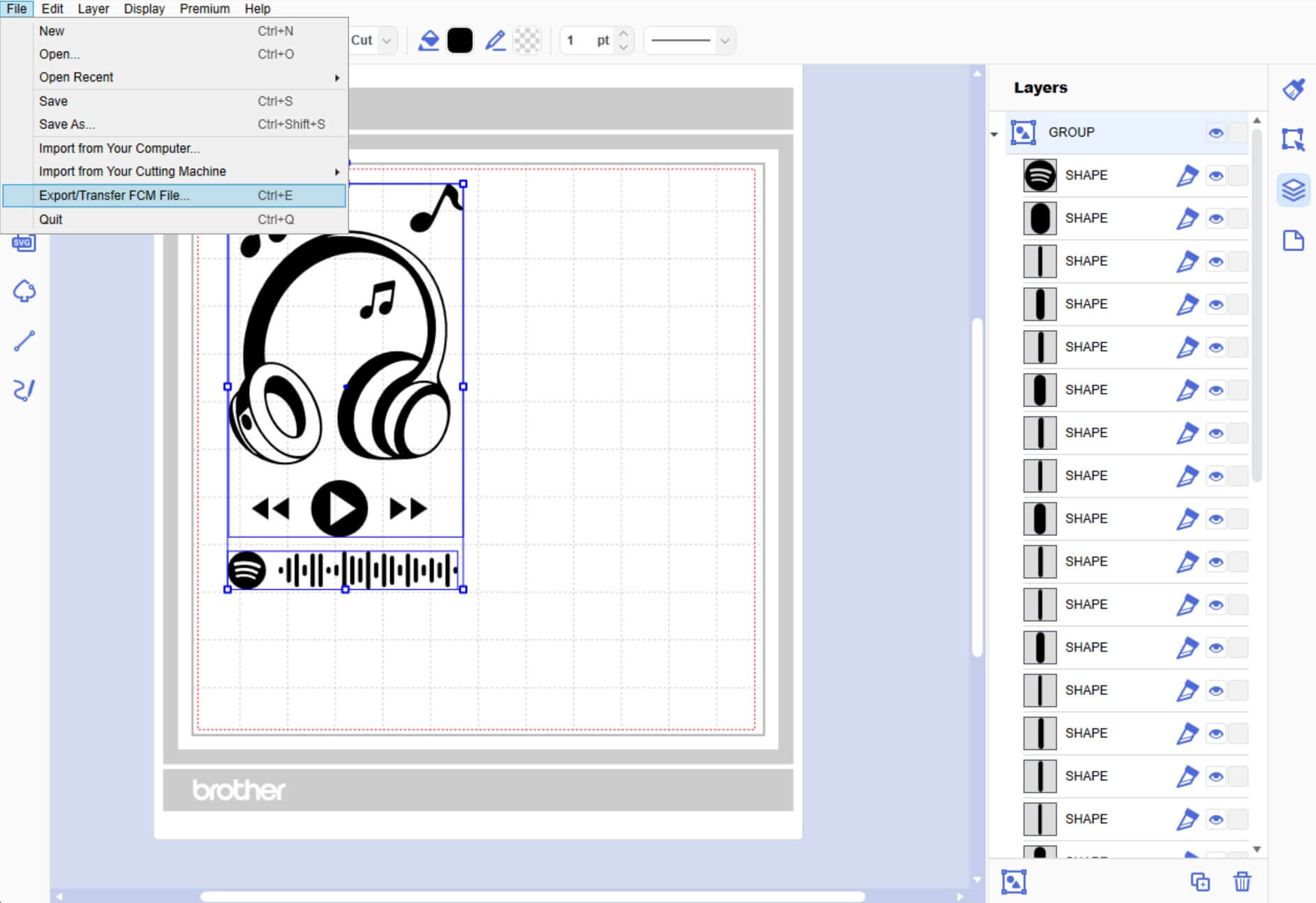Click the black fill color swatch
The height and width of the screenshot is (903, 1316).
[459, 40]
